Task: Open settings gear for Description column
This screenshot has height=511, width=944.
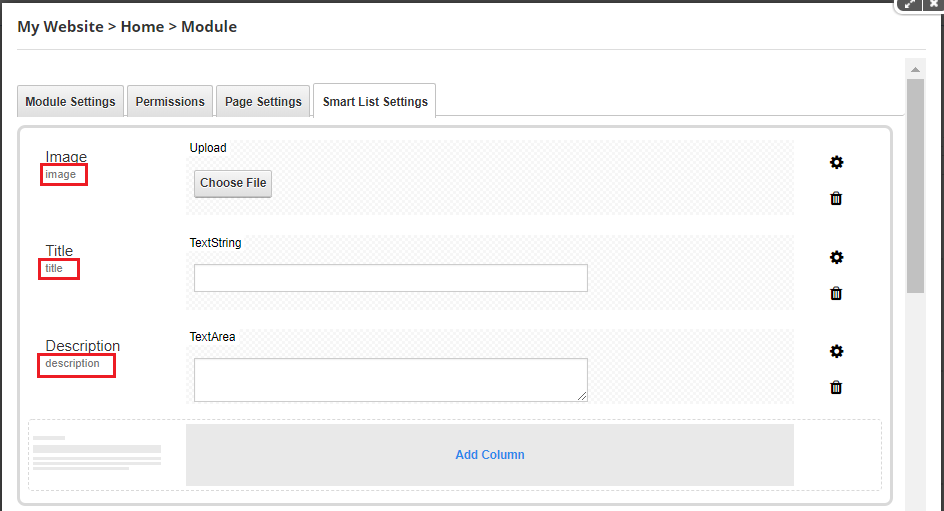Action: click(x=836, y=352)
